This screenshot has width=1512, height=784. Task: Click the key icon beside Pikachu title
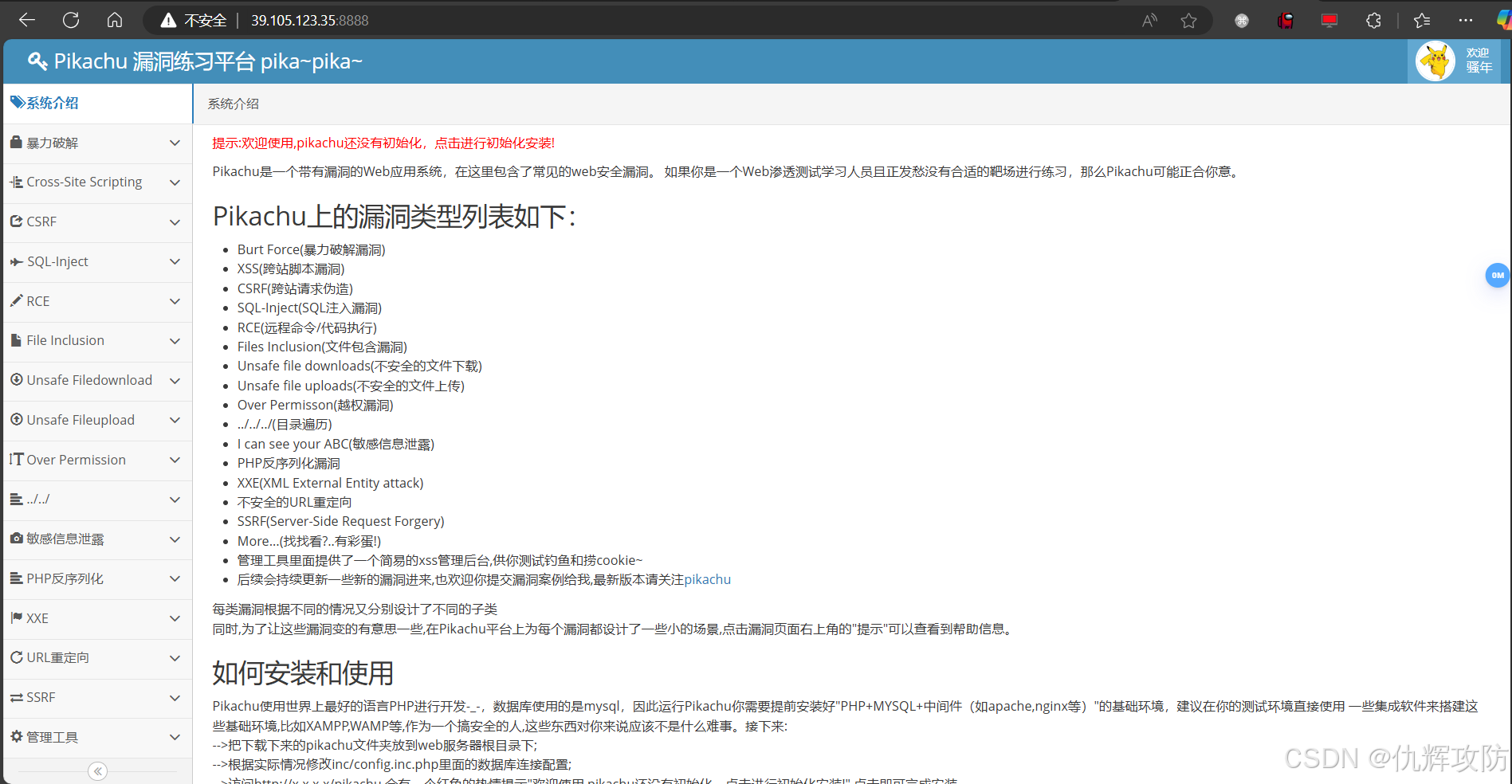click(x=37, y=61)
